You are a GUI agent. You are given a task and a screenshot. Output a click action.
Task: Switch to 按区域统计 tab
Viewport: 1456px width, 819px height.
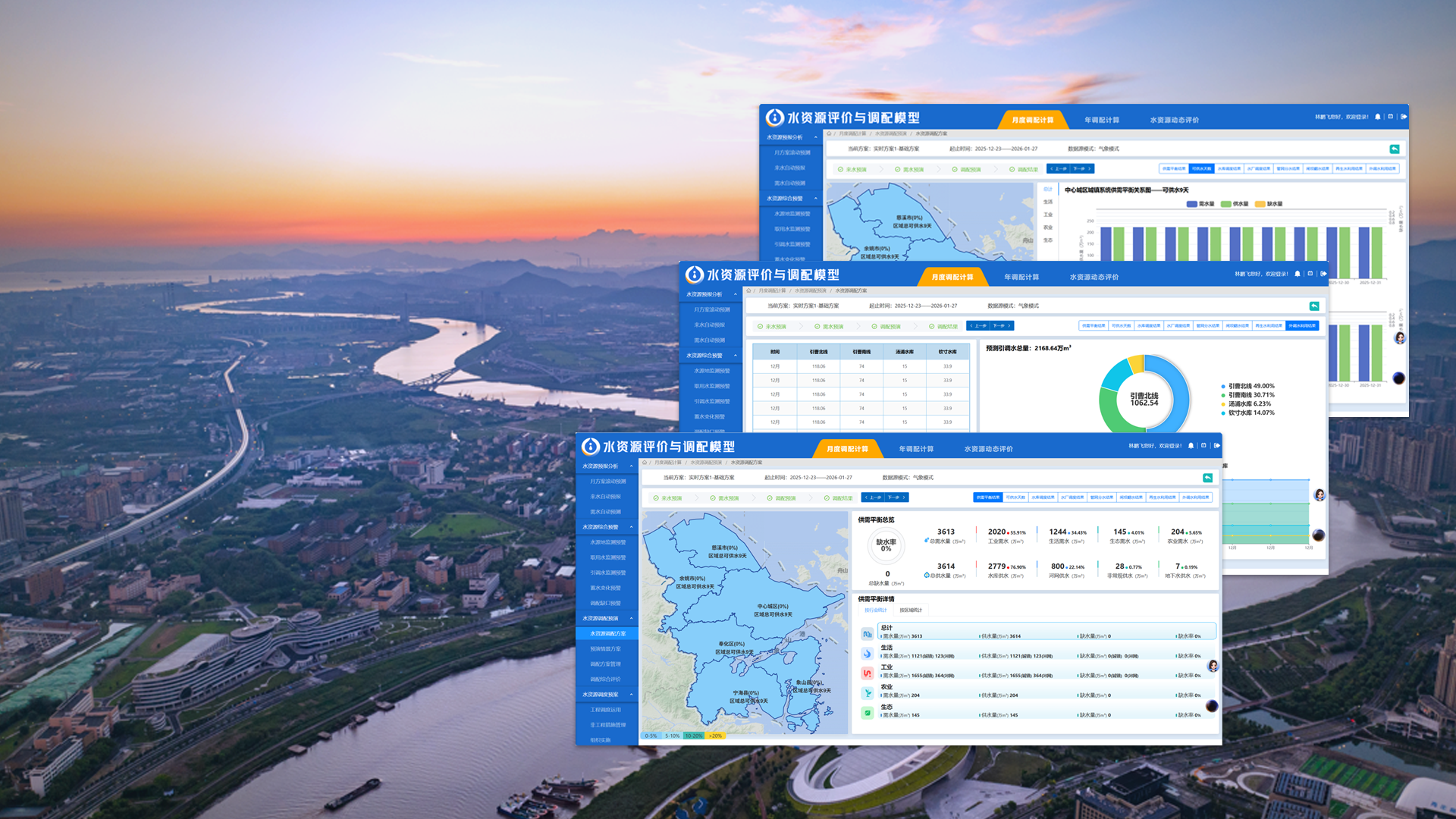point(911,610)
